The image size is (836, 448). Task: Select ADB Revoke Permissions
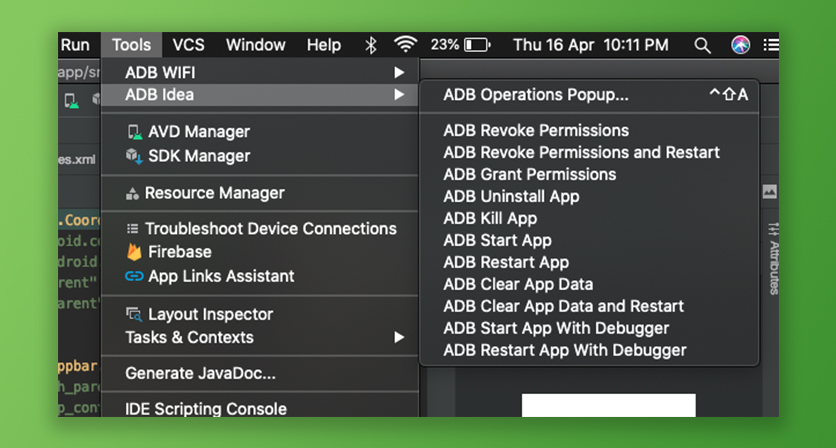tap(589, 131)
